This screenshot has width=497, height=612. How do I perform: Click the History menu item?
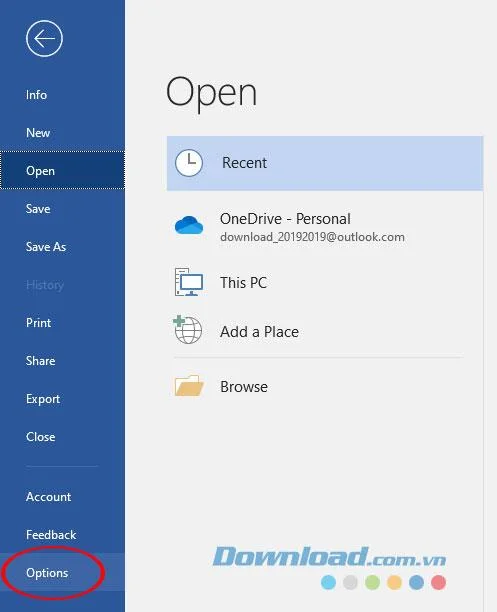(62, 285)
